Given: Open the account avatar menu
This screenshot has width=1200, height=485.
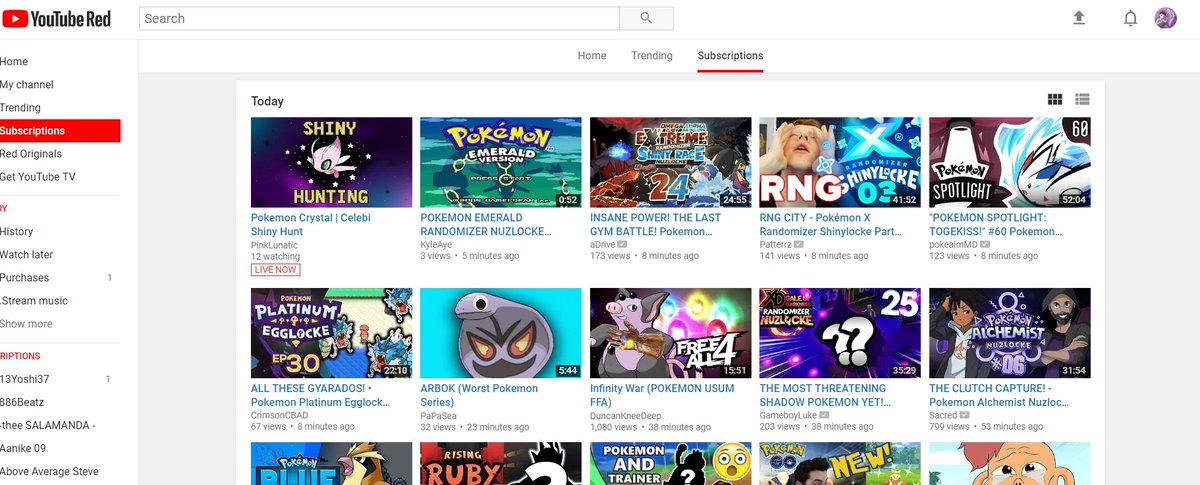Looking at the screenshot, I should [1165, 18].
